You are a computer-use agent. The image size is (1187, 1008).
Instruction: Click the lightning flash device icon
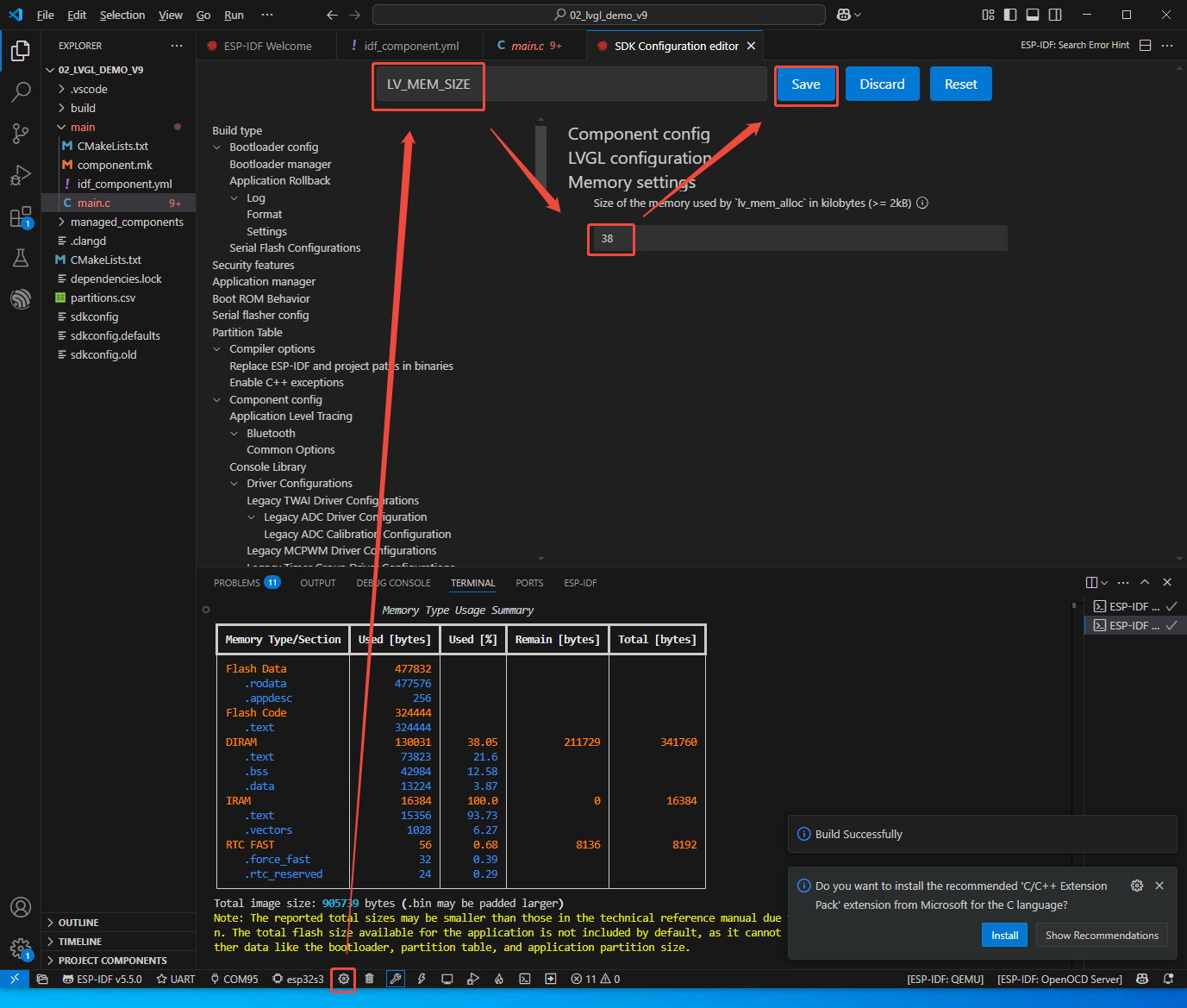pos(422,979)
